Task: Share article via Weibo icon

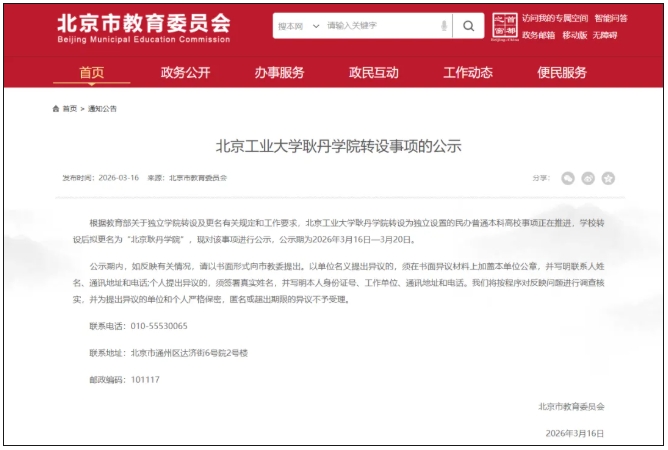Action: [x=588, y=178]
